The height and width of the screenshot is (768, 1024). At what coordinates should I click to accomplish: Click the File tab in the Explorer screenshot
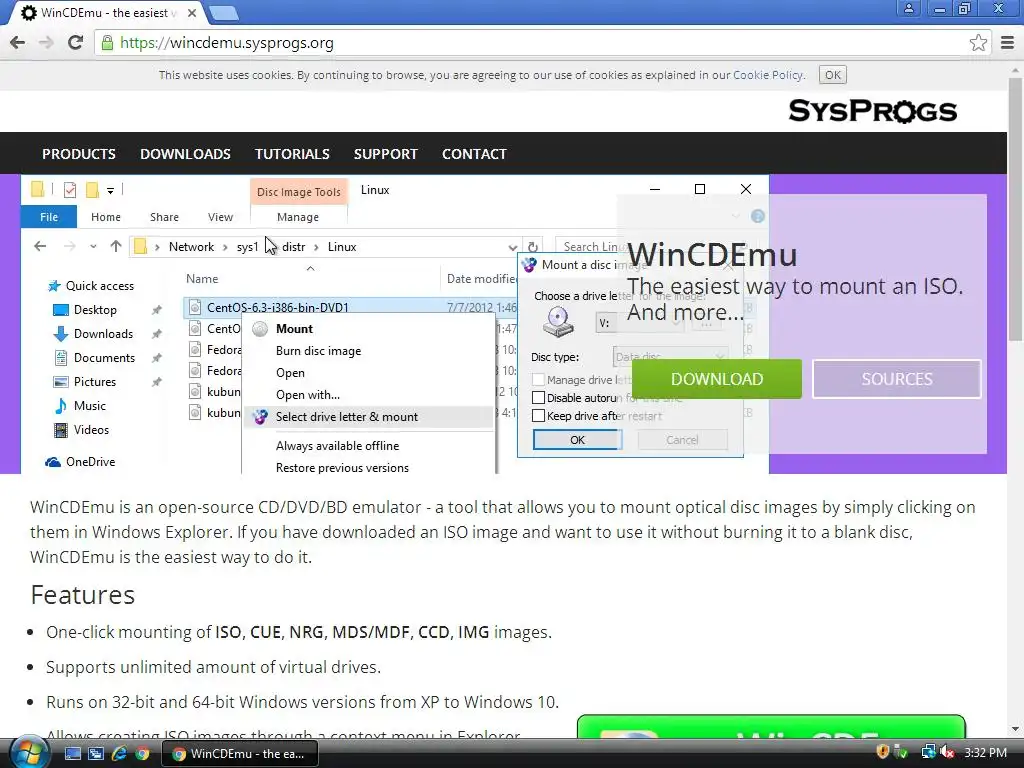[x=49, y=217]
